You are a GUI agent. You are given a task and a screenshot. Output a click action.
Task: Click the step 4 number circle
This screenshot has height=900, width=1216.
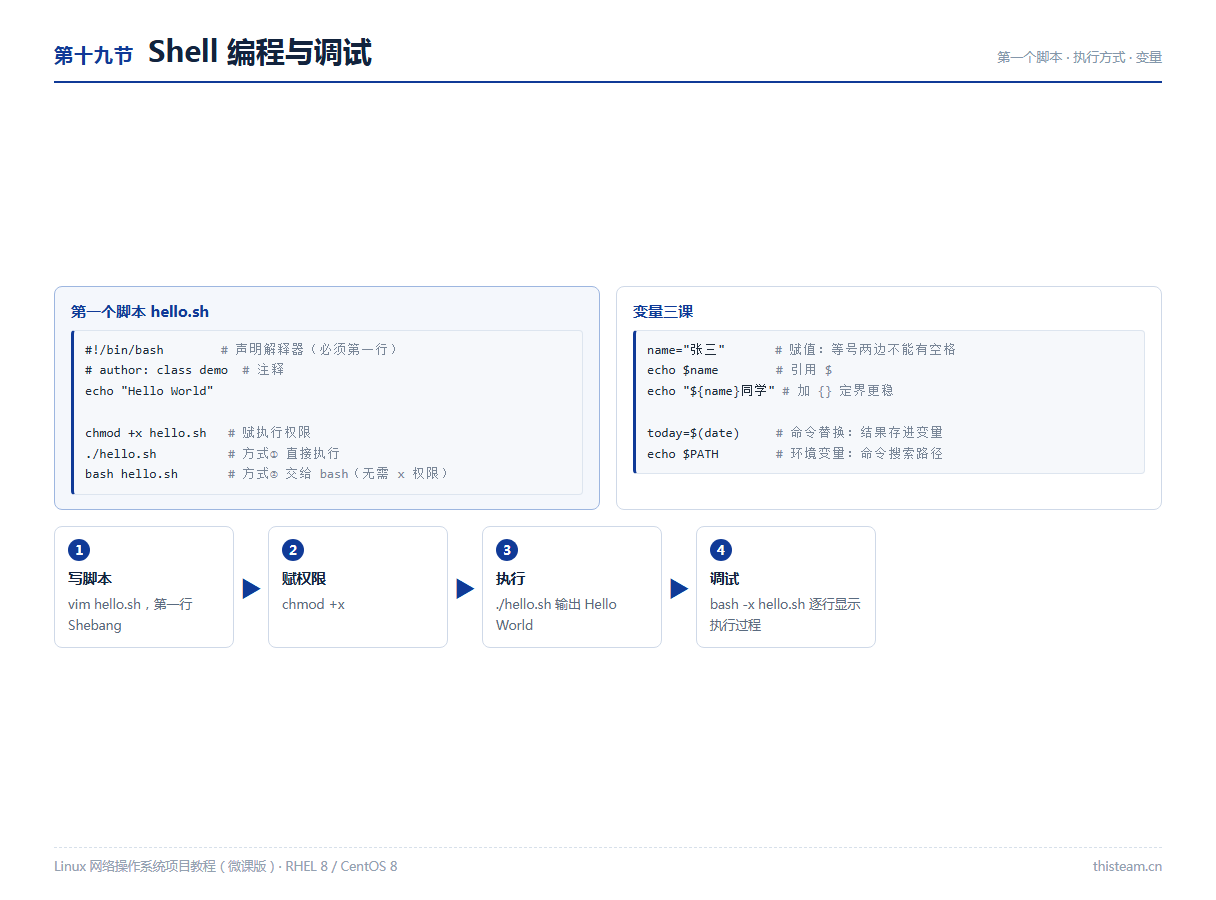tap(721, 550)
